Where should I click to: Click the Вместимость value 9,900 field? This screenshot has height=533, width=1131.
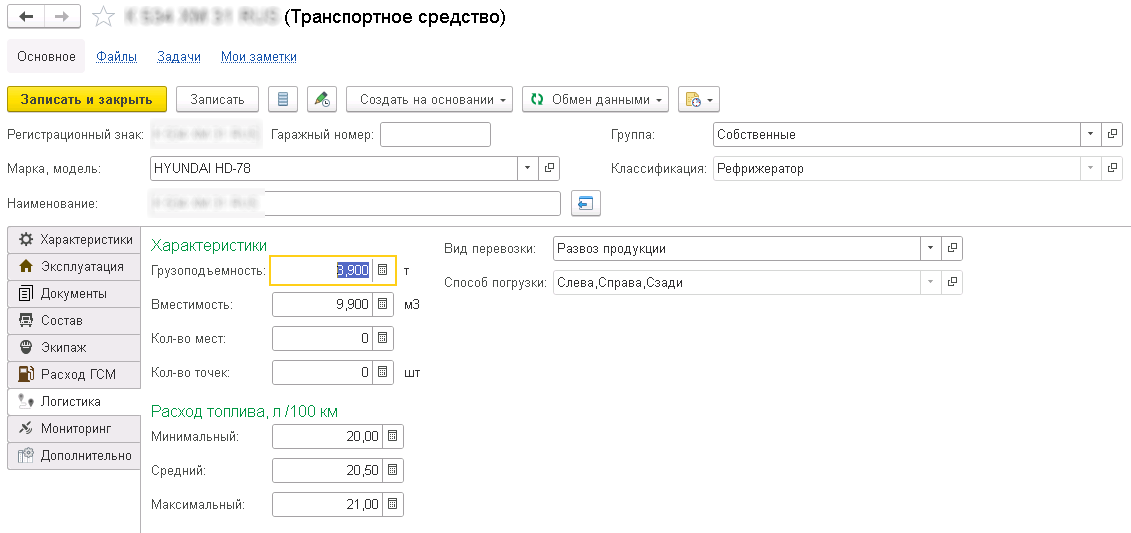(x=322, y=304)
